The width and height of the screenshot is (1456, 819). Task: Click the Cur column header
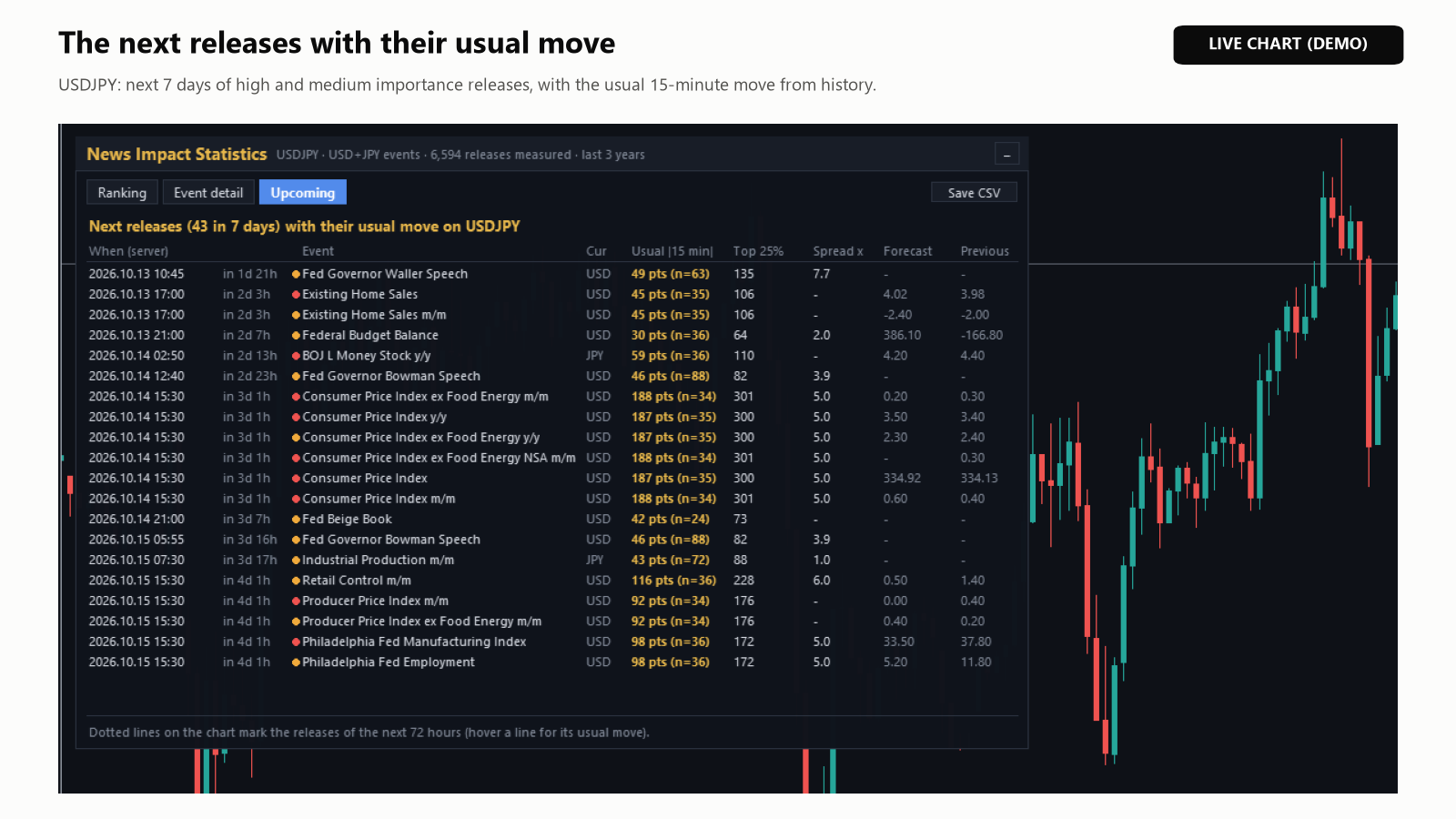(596, 251)
